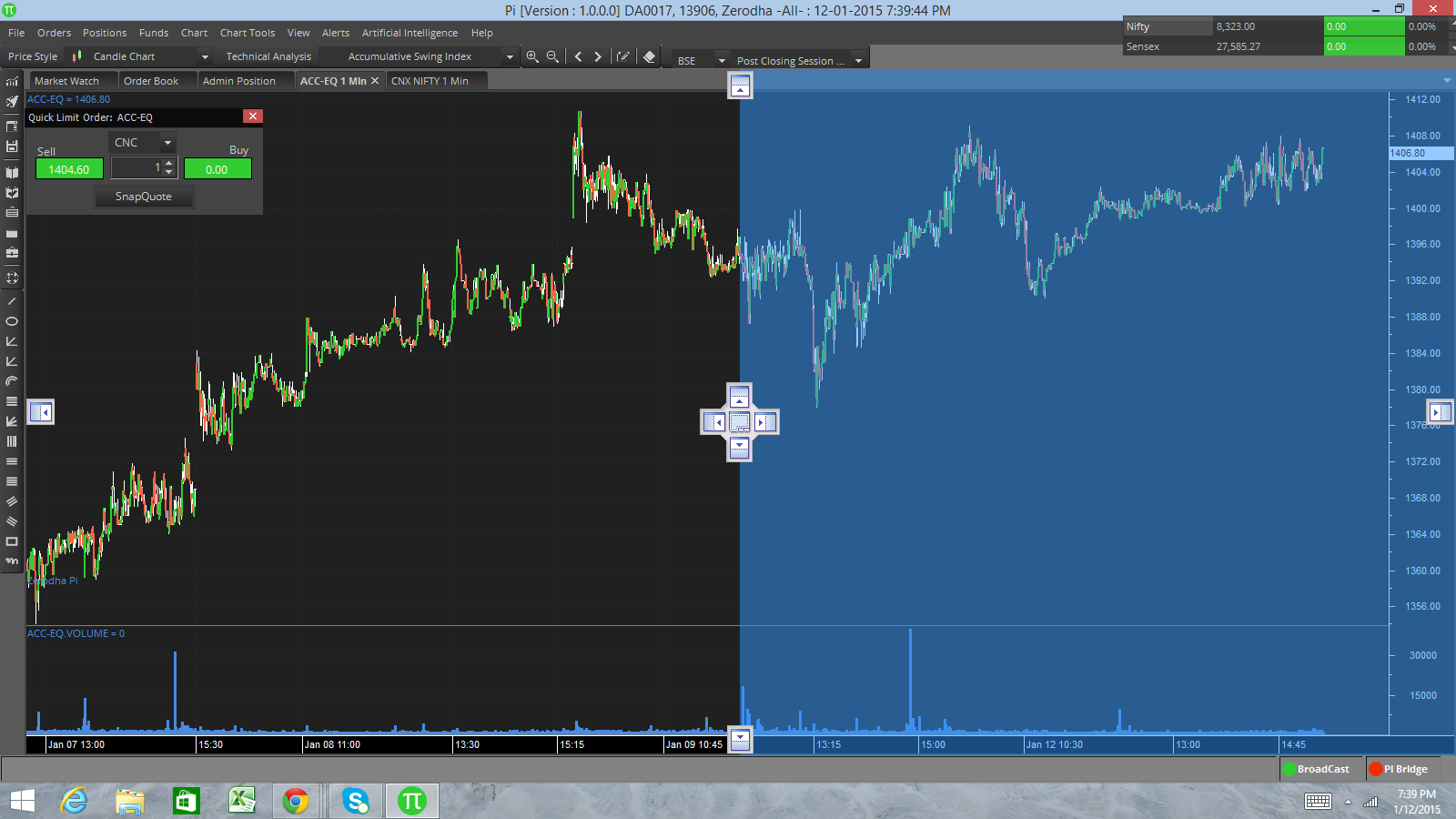Click the Nifty index row

pyautogui.click(x=1286, y=26)
